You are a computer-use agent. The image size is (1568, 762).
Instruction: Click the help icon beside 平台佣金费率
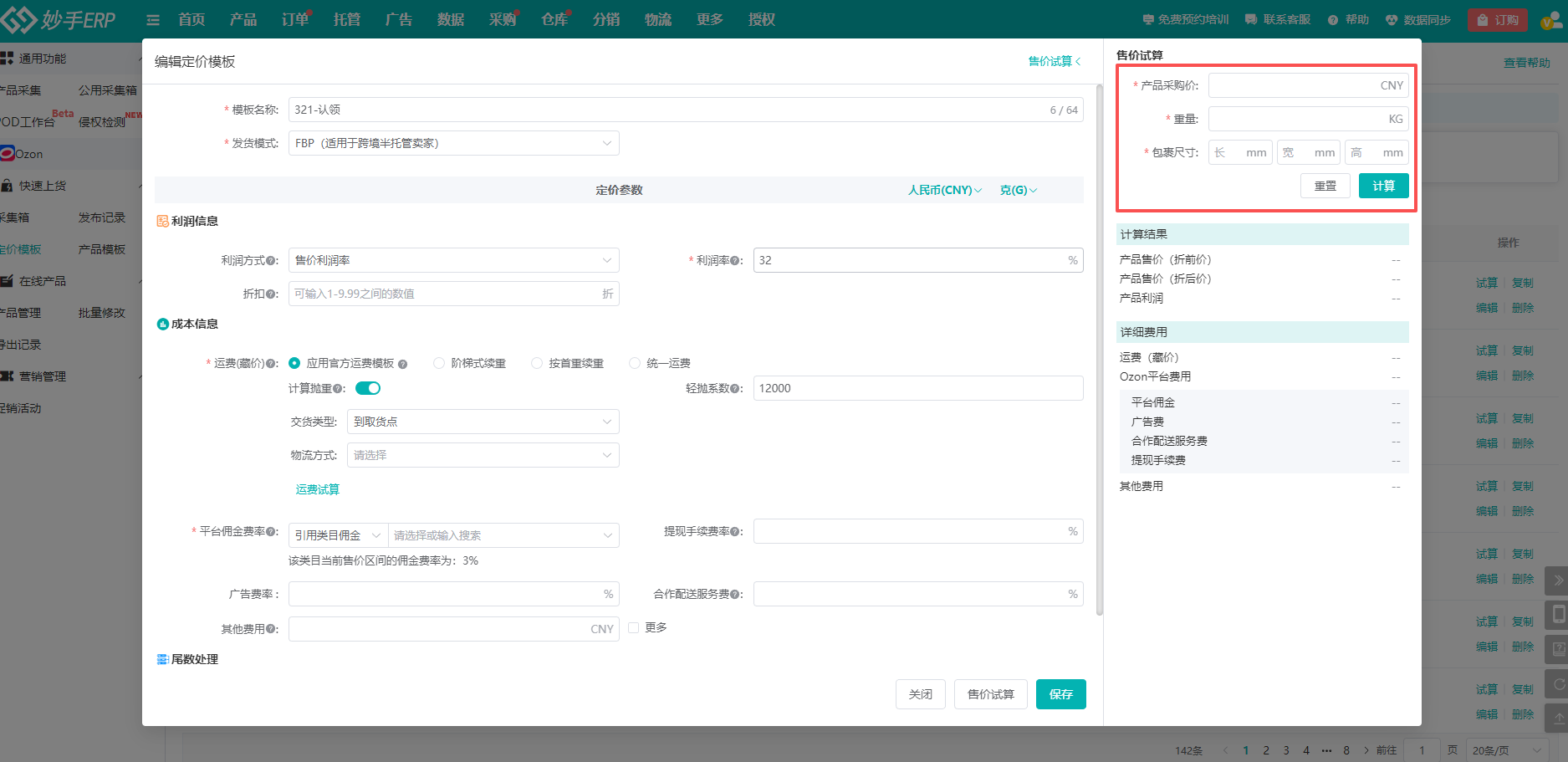point(272,532)
